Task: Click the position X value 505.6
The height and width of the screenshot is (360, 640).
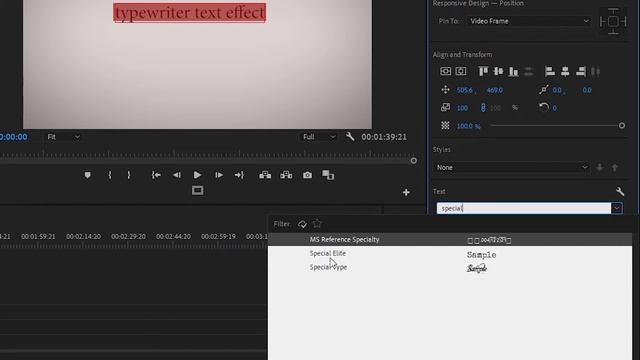Action: pyautogui.click(x=464, y=90)
